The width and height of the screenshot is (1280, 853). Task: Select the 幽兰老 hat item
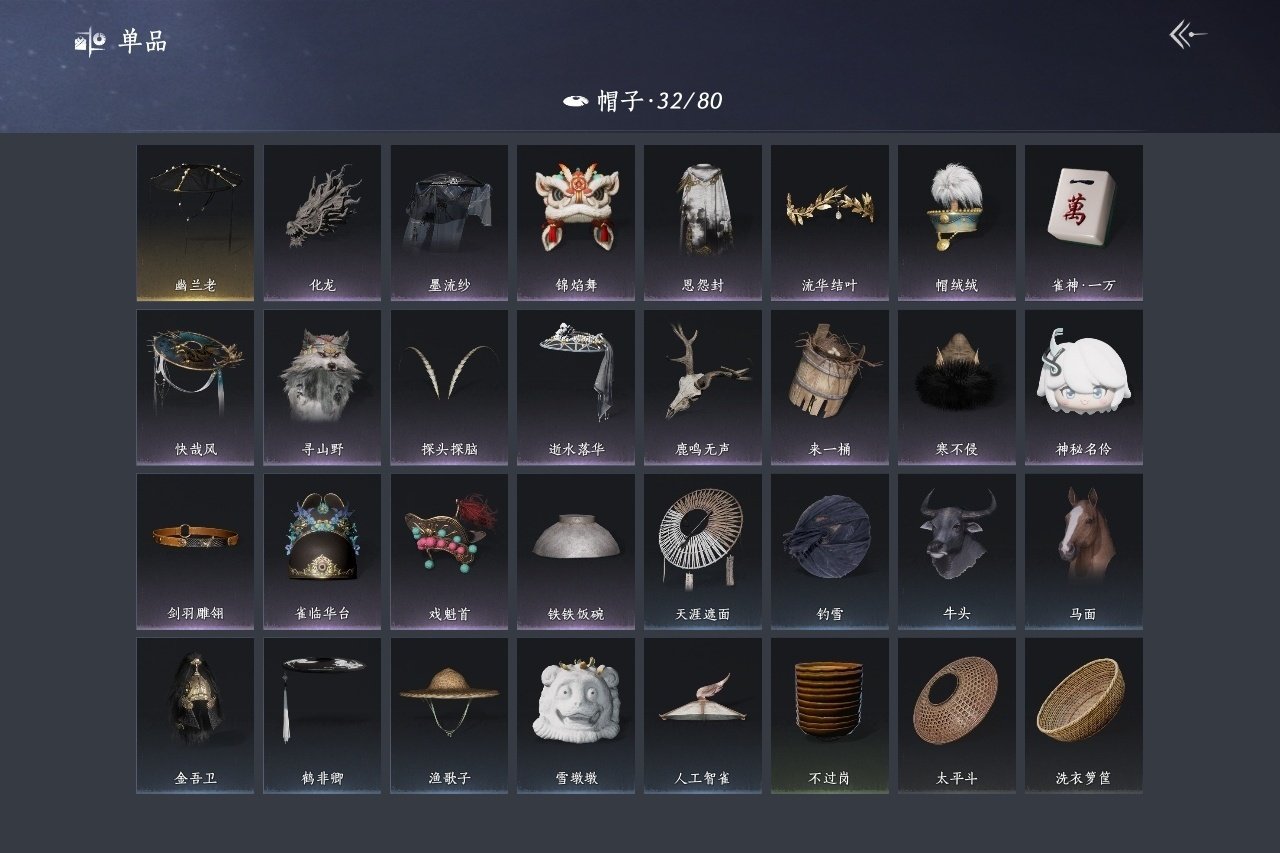[x=195, y=222]
